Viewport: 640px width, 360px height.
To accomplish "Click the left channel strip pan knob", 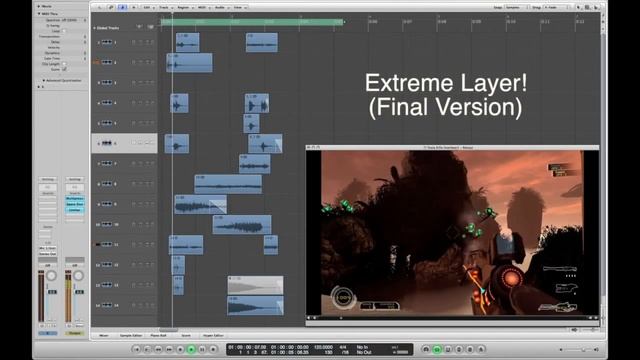I will pos(51,276).
